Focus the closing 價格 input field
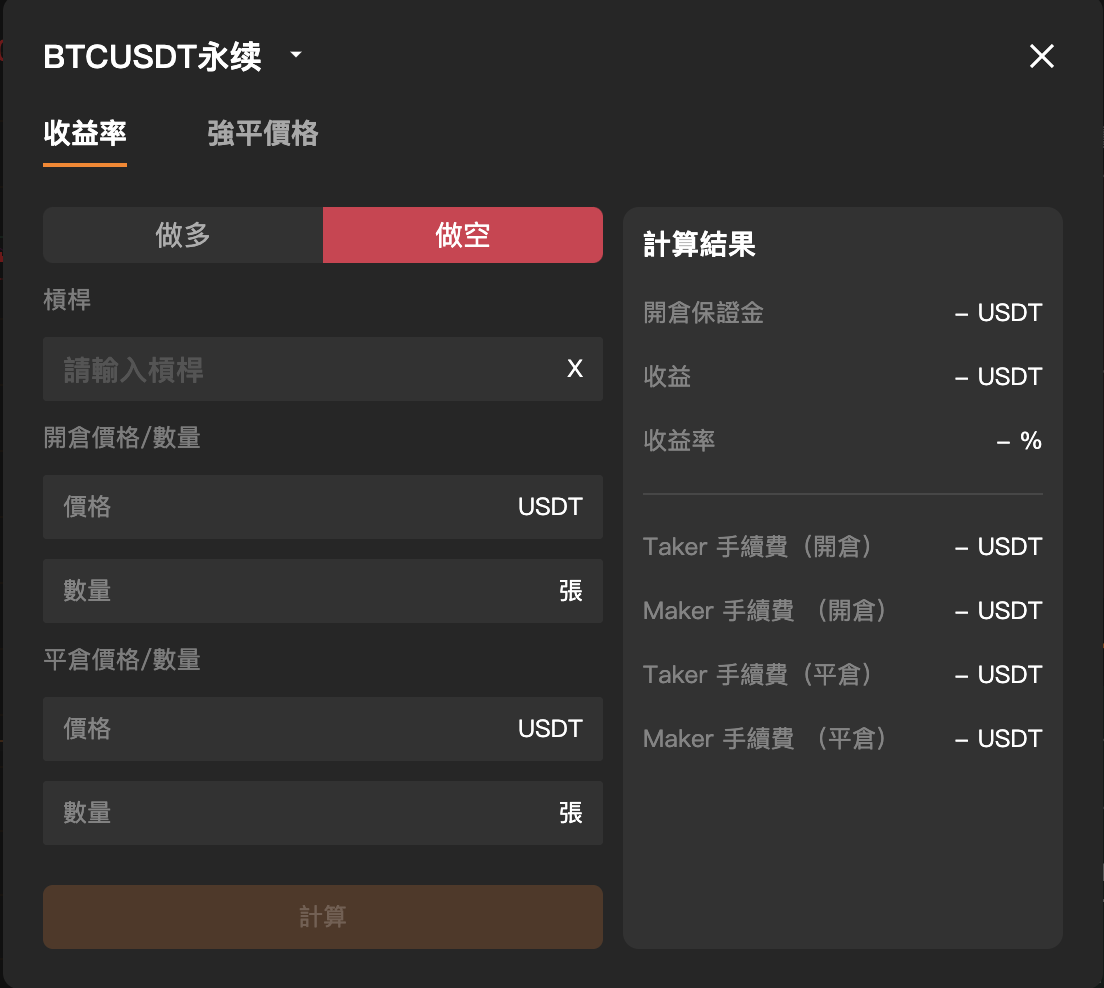The height and width of the screenshot is (988, 1104). [322, 729]
